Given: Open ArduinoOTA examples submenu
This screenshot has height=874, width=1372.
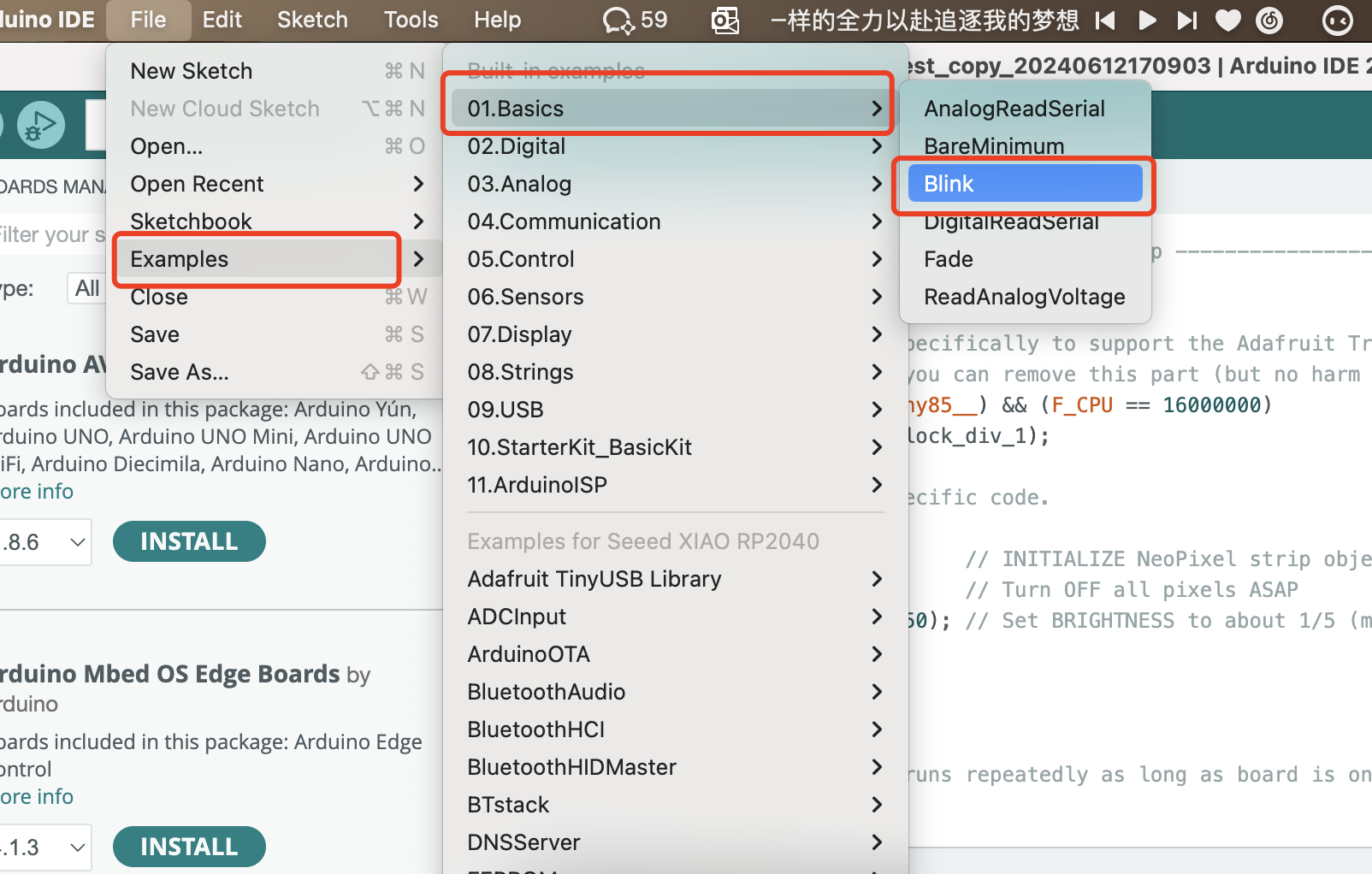Looking at the screenshot, I should pos(675,654).
